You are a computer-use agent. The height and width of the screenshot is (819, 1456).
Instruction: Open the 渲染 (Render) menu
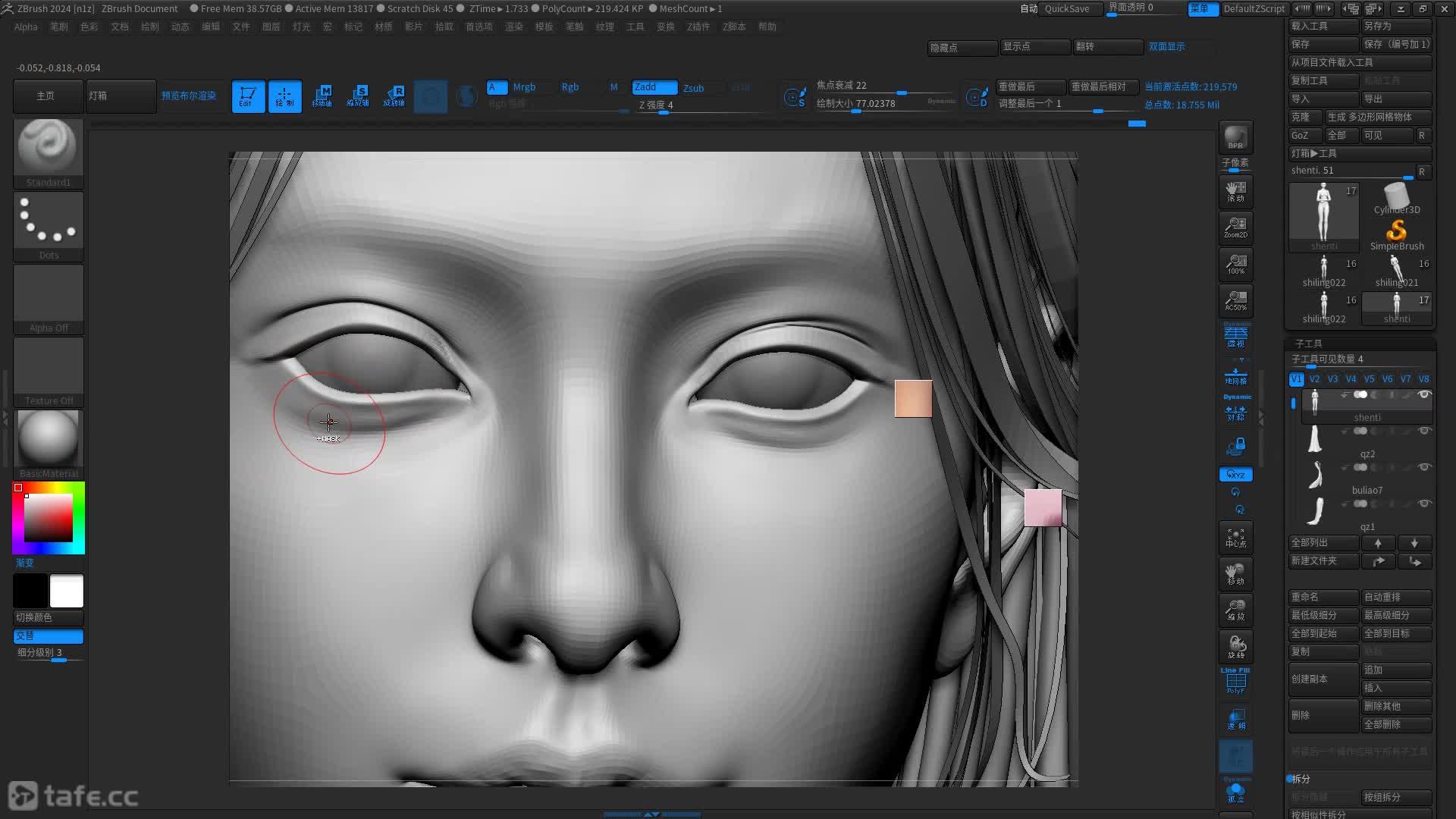point(514,27)
